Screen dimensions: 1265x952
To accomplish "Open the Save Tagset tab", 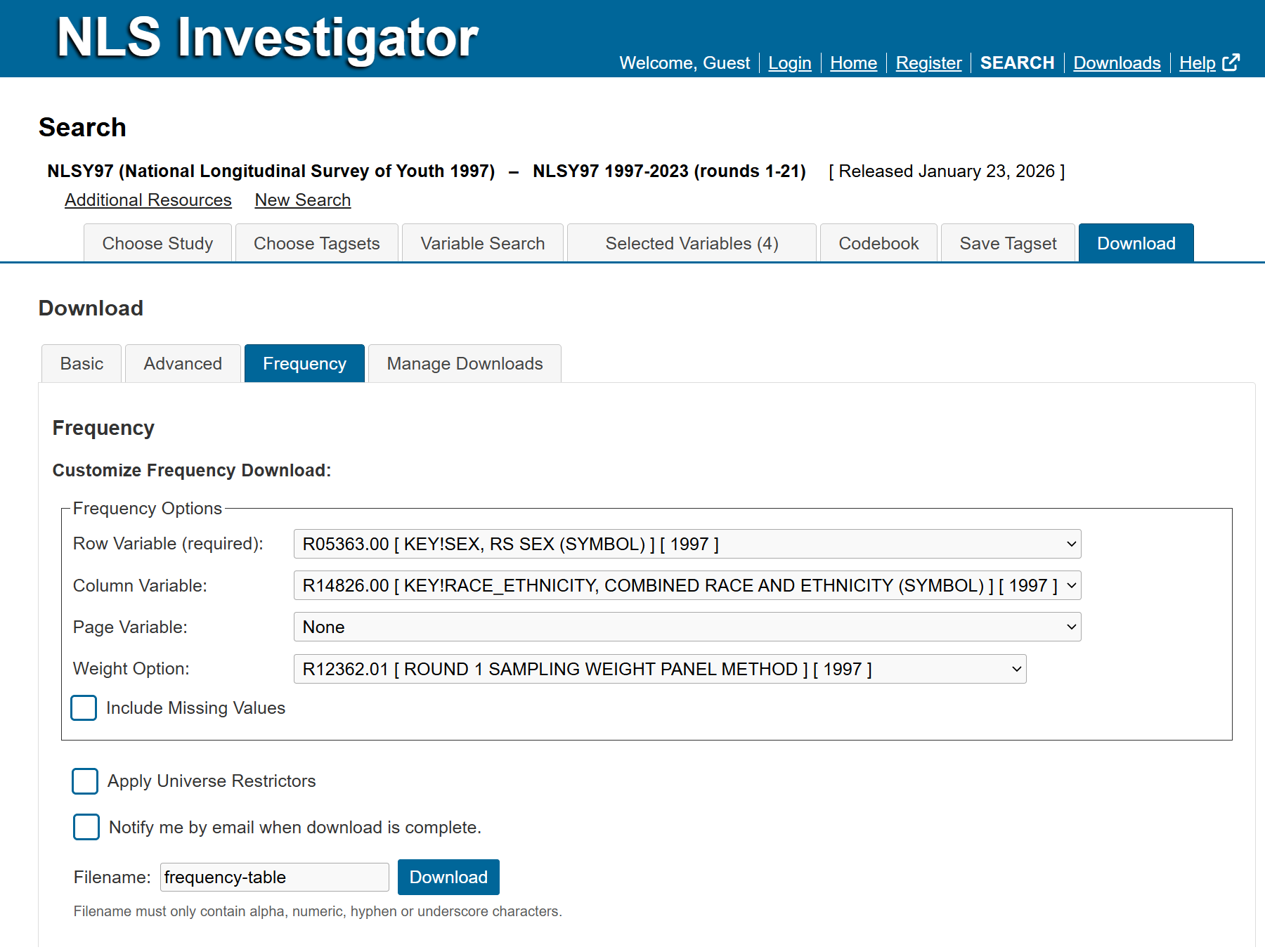I will click(1008, 243).
